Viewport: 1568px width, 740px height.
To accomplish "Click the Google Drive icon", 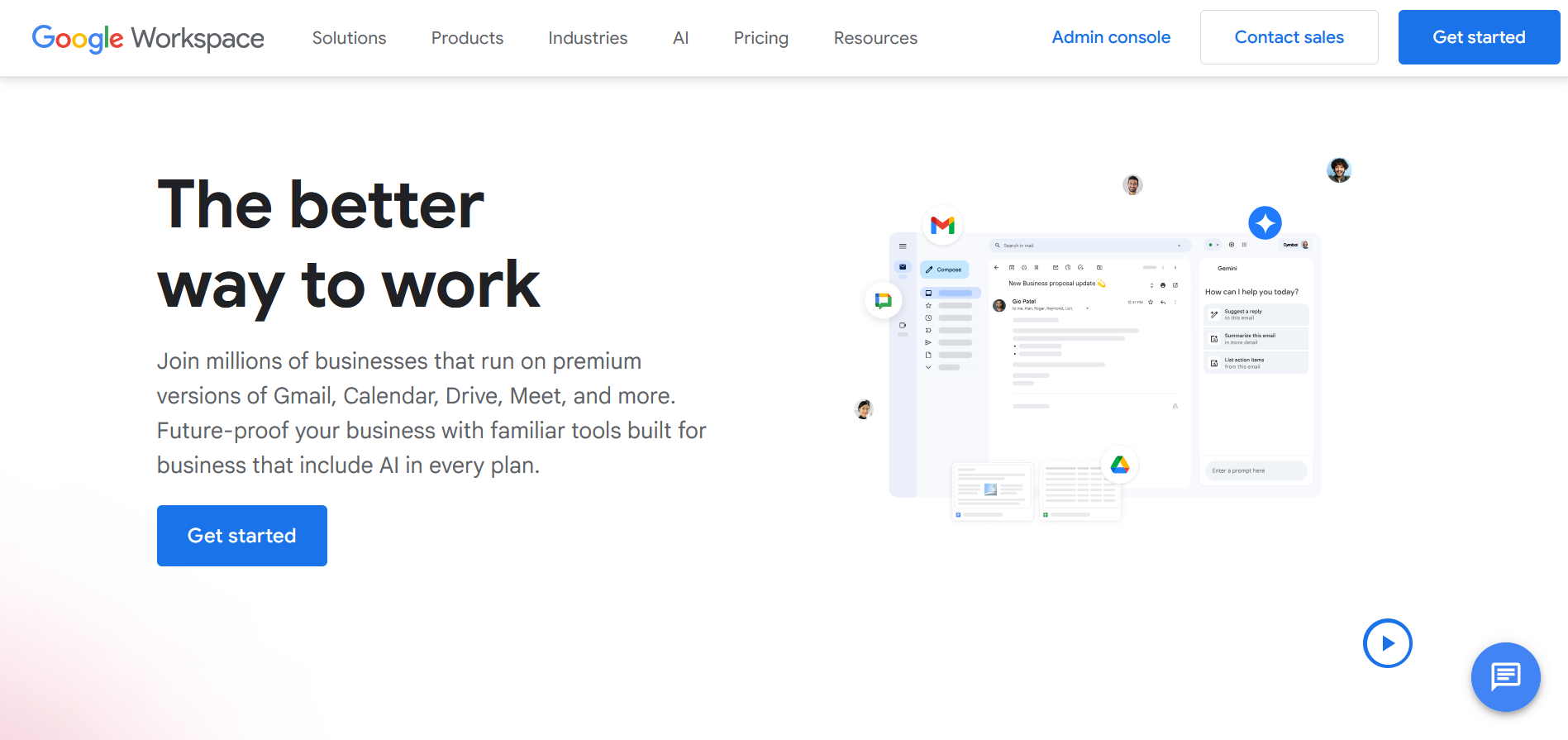I will (x=1120, y=465).
